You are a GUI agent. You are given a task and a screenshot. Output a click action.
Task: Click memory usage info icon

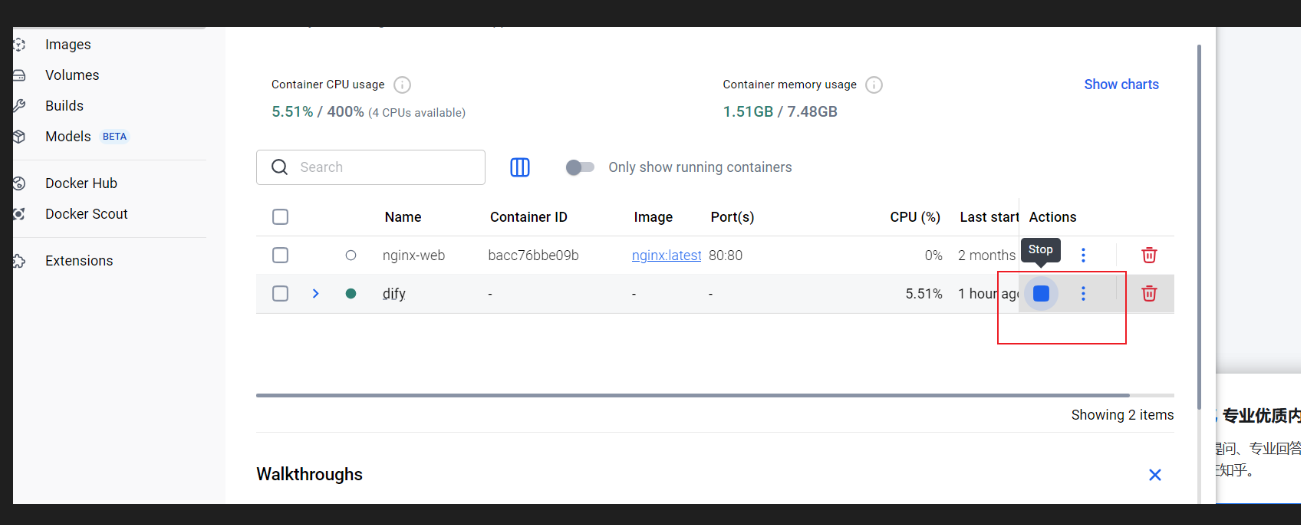click(x=873, y=85)
